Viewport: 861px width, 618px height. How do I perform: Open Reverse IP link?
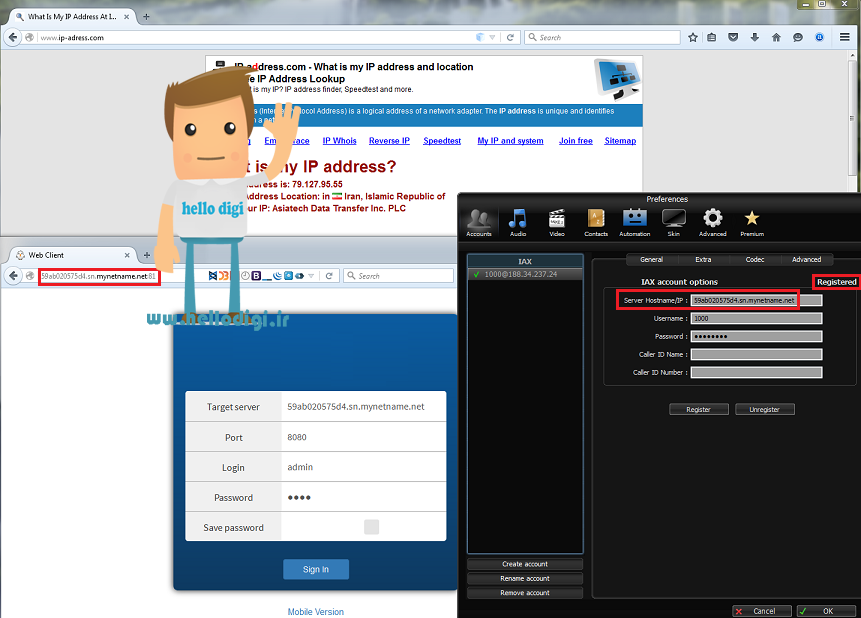tap(389, 141)
